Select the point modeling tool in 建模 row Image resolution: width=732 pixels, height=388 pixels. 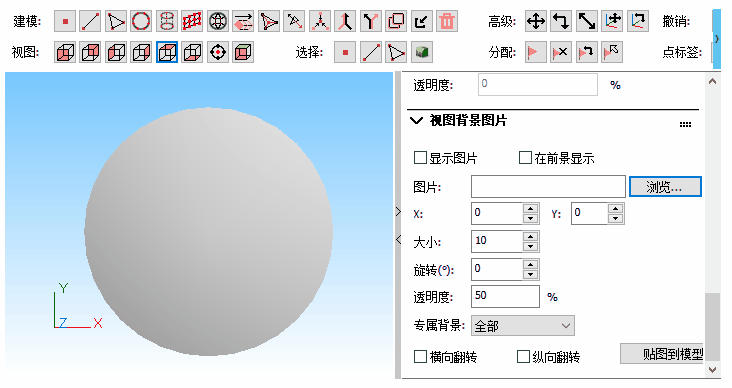pyautogui.click(x=65, y=21)
